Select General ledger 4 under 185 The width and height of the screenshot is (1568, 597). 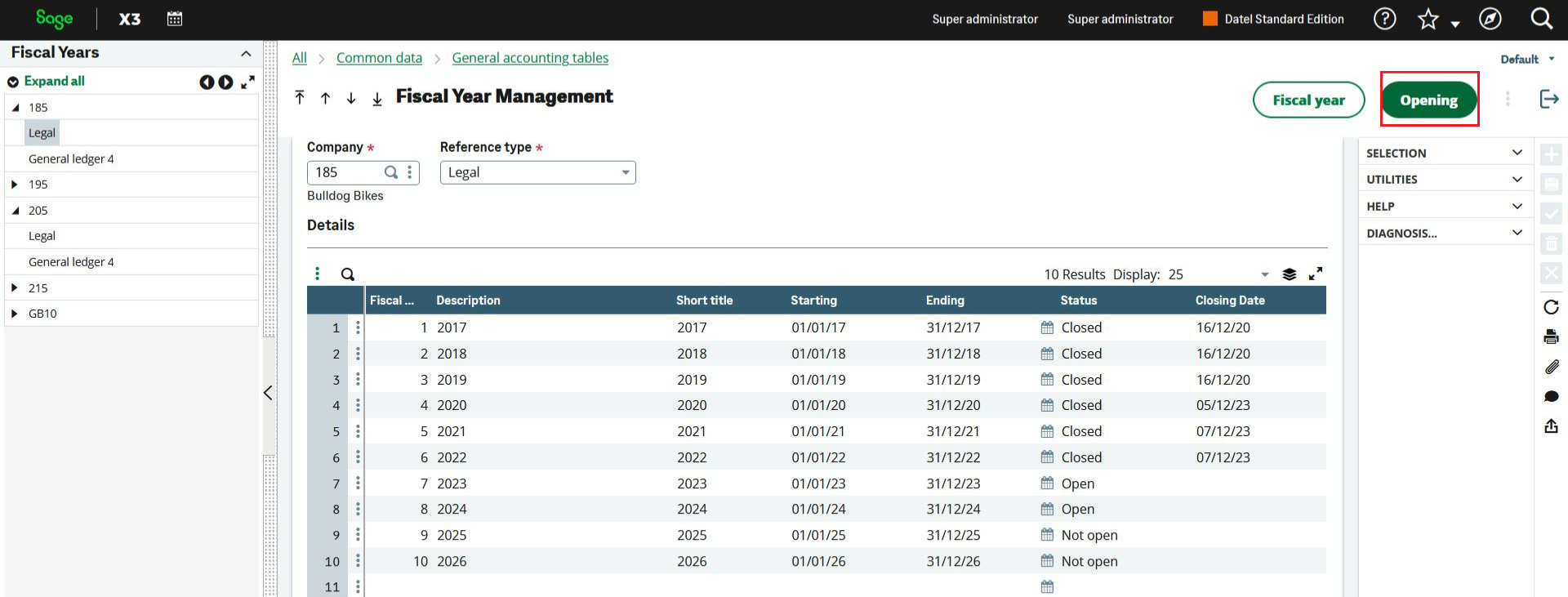click(71, 158)
